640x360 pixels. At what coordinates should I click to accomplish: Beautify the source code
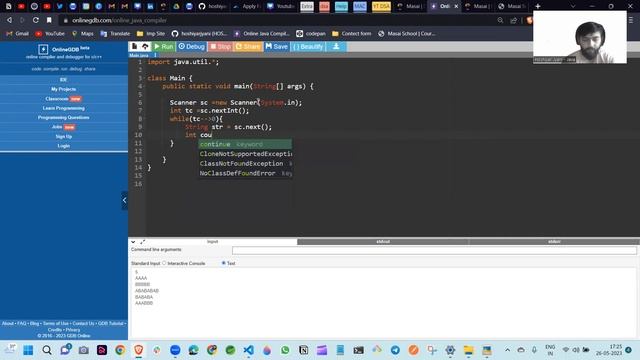(x=308, y=47)
